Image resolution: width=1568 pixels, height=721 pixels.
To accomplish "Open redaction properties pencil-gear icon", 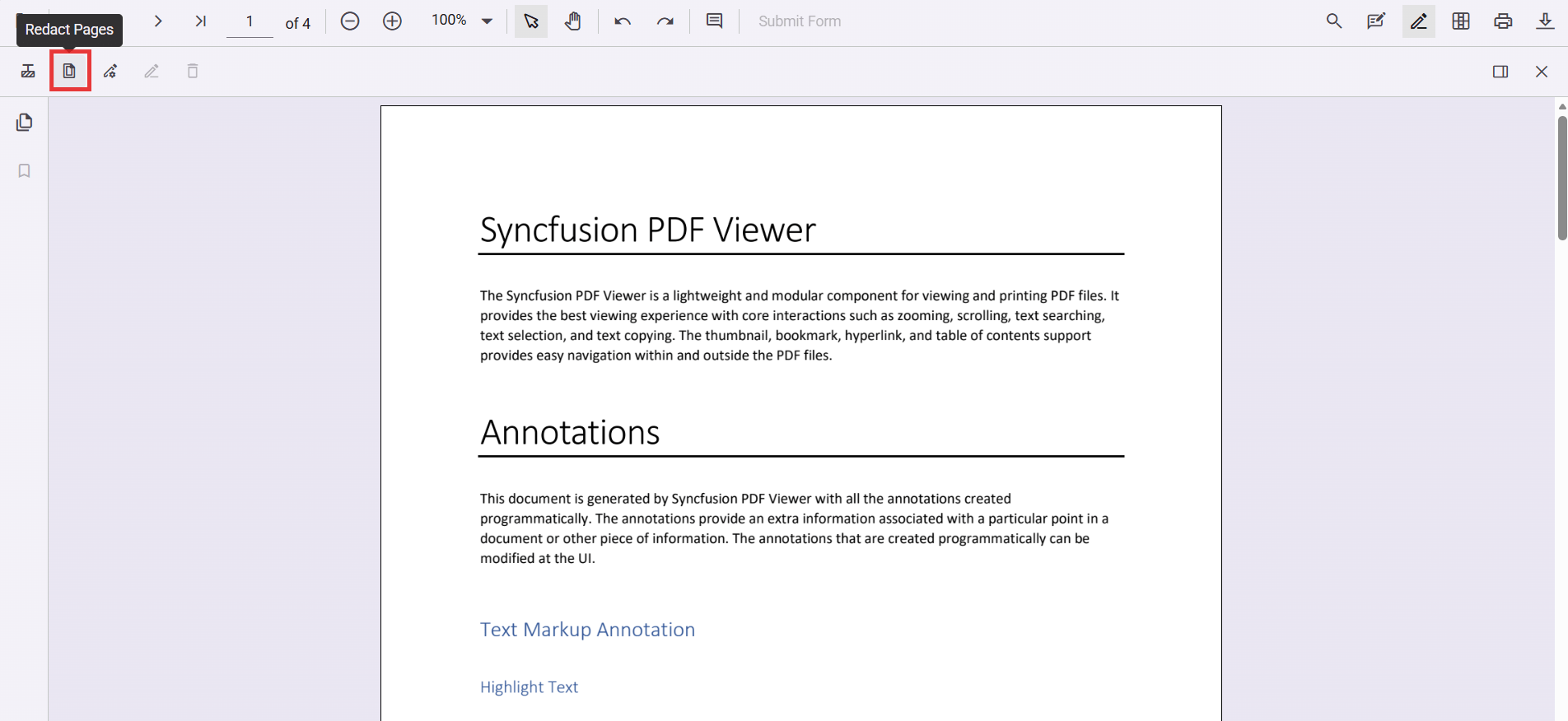I will click(110, 72).
